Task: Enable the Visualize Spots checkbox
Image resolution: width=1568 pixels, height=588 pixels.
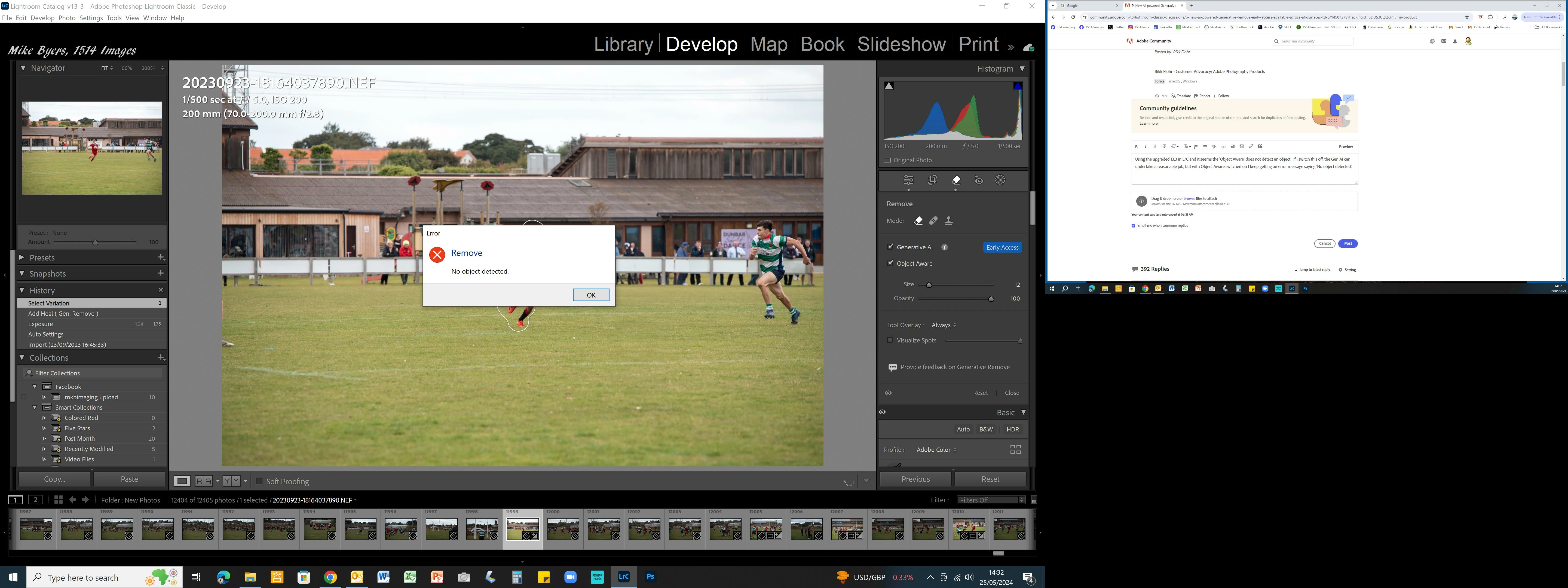Action: (889, 340)
